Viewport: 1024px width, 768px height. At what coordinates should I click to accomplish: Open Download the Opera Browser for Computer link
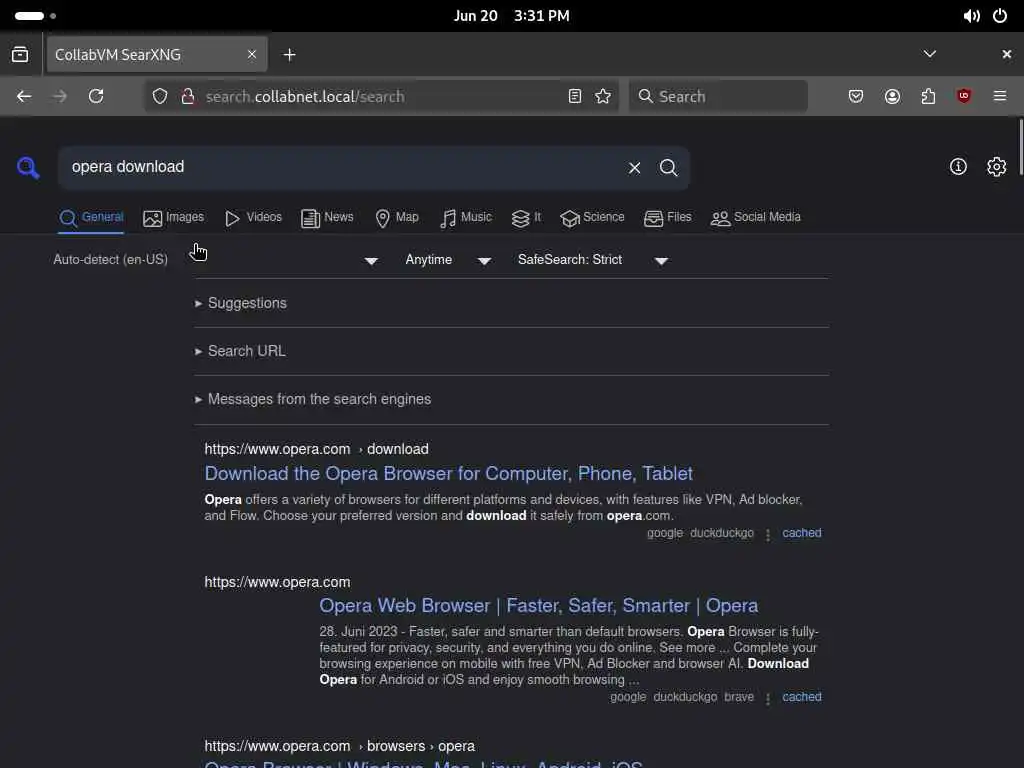point(449,473)
